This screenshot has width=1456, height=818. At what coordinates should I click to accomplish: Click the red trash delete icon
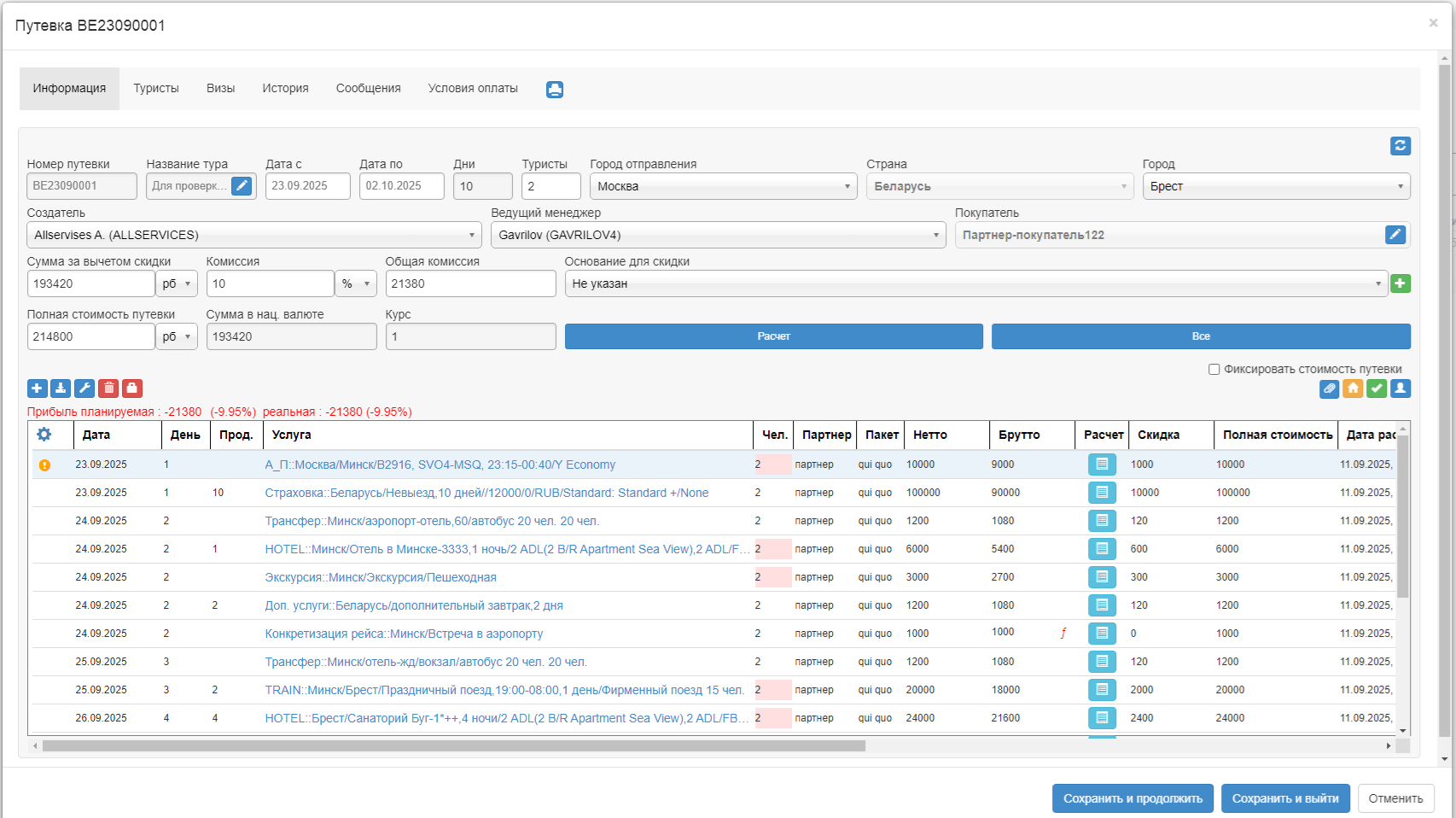[108, 389]
